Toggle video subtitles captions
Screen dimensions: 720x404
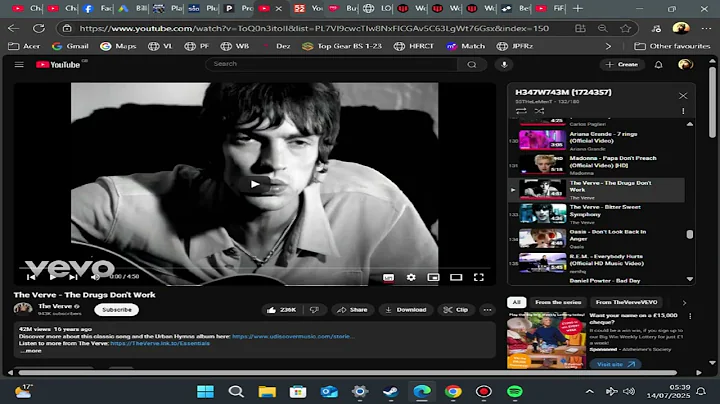point(388,277)
